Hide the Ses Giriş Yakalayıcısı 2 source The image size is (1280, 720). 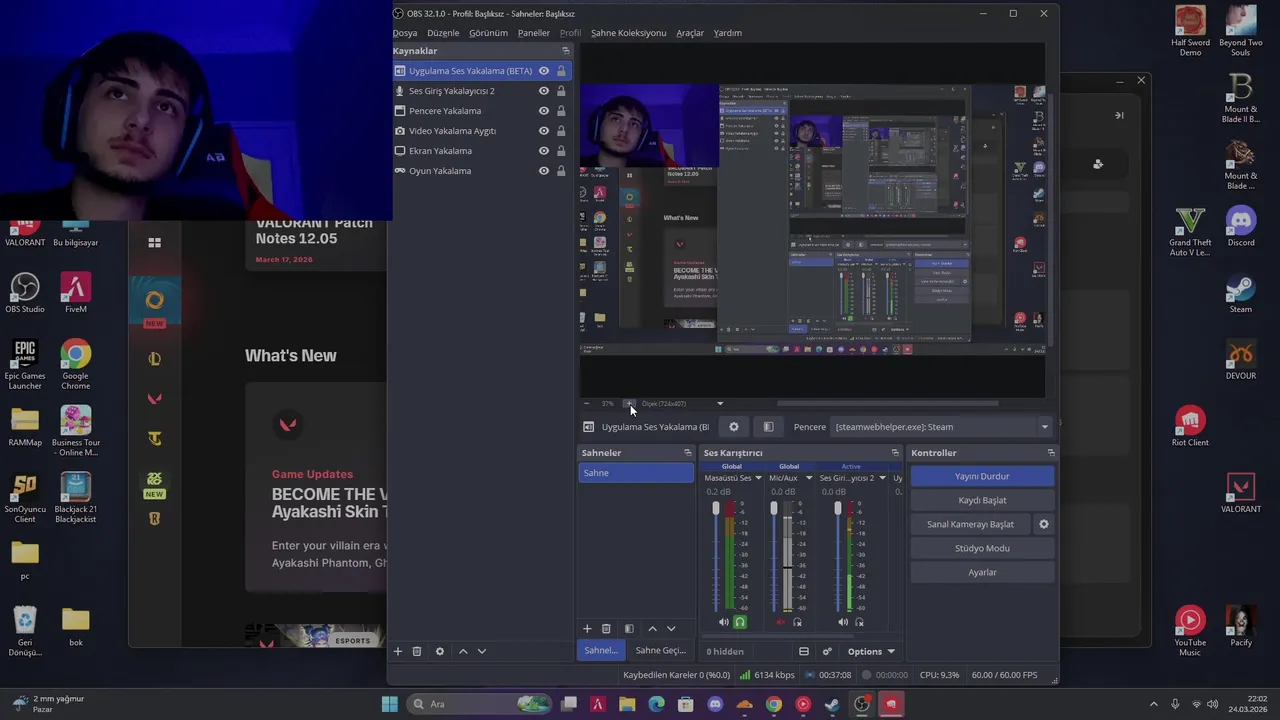pos(544,91)
